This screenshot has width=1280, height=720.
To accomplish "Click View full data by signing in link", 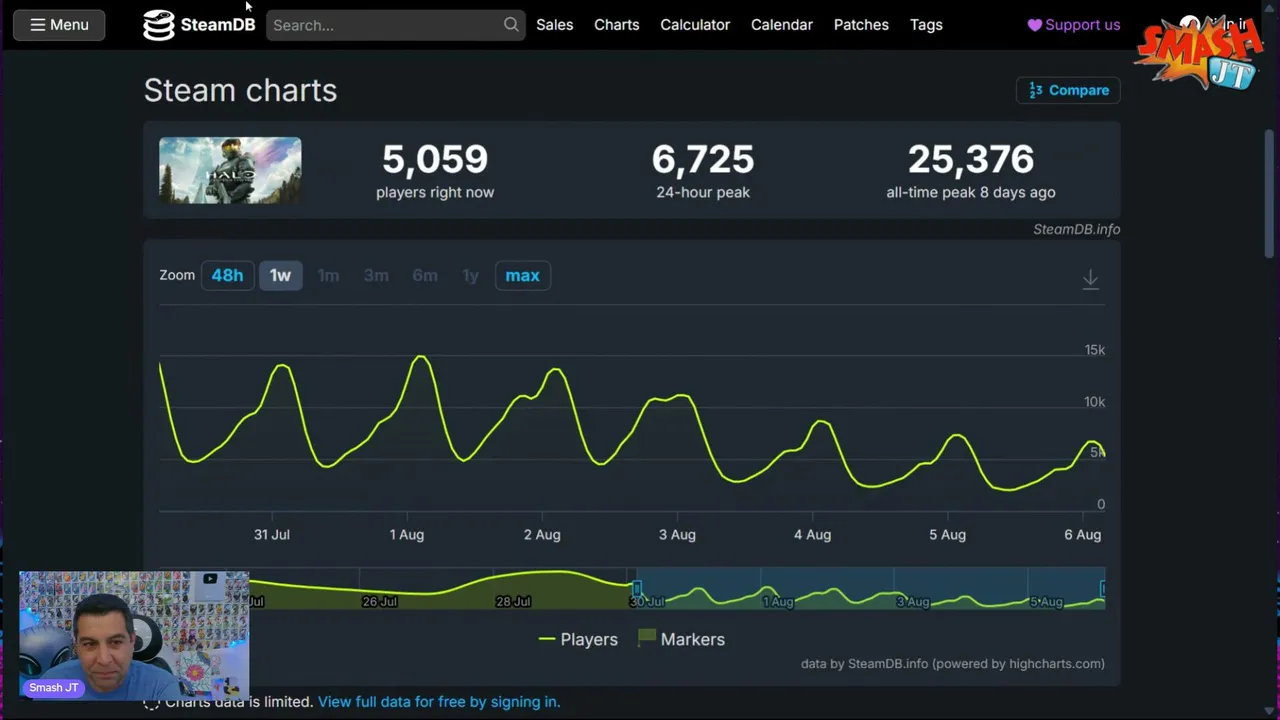I will (439, 702).
